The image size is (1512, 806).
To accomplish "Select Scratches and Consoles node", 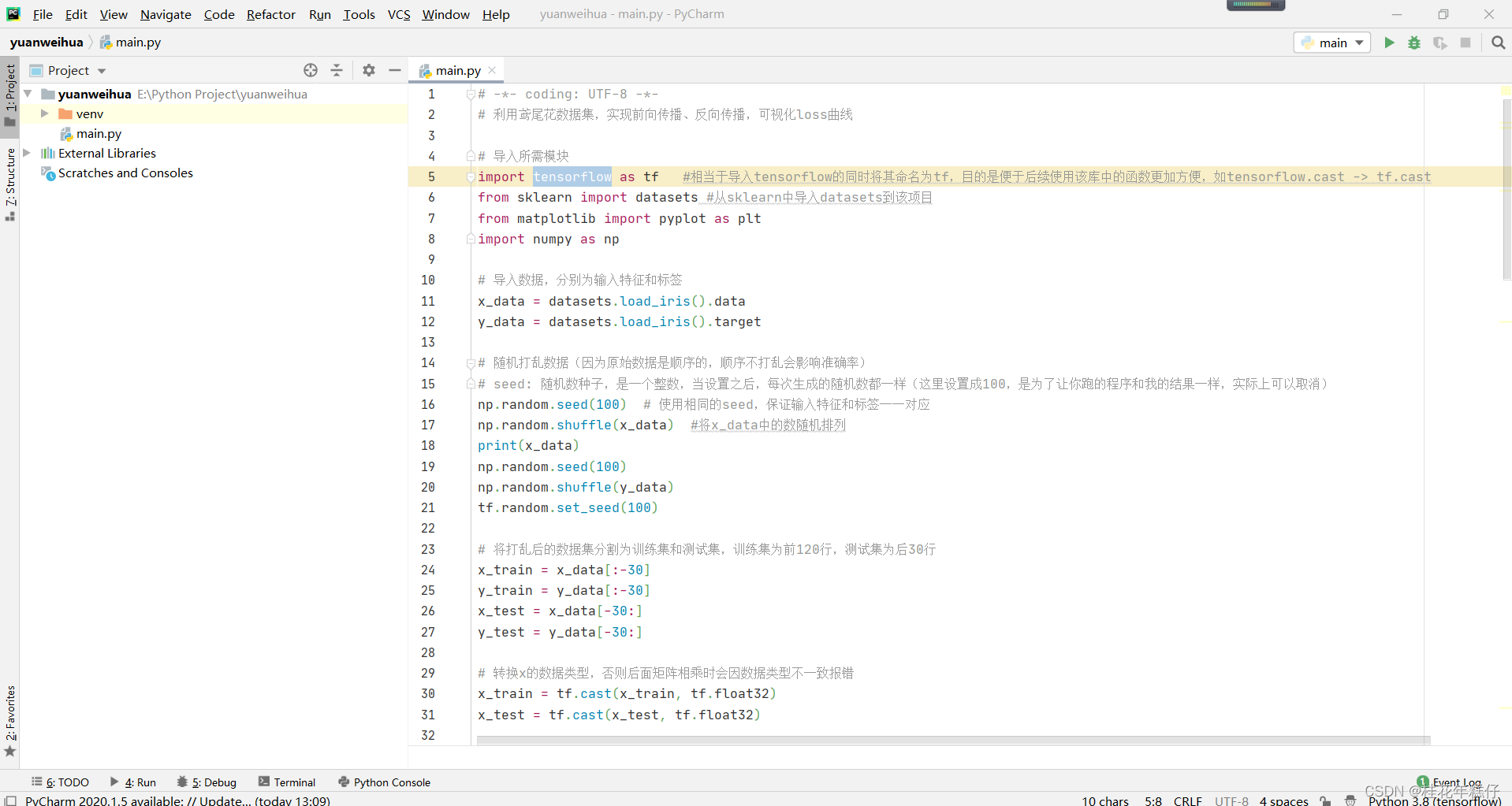I will pos(125,173).
